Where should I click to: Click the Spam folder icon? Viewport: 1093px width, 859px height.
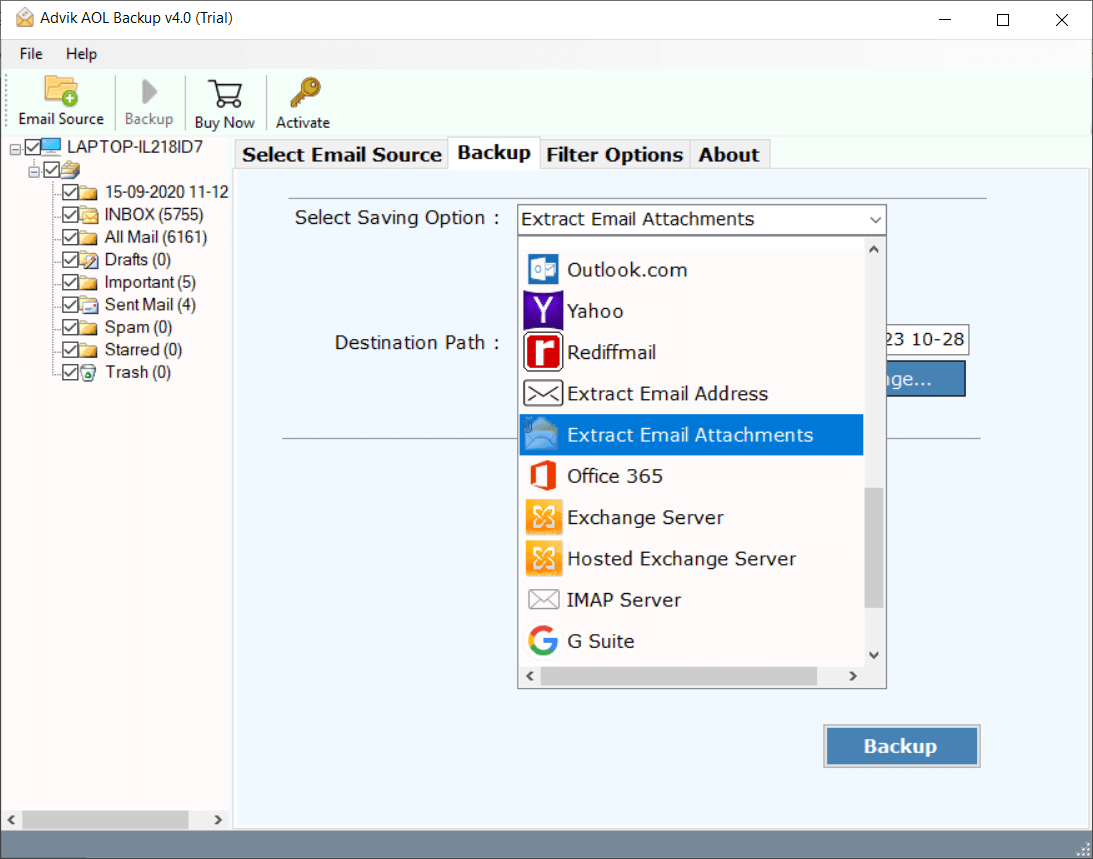89,328
